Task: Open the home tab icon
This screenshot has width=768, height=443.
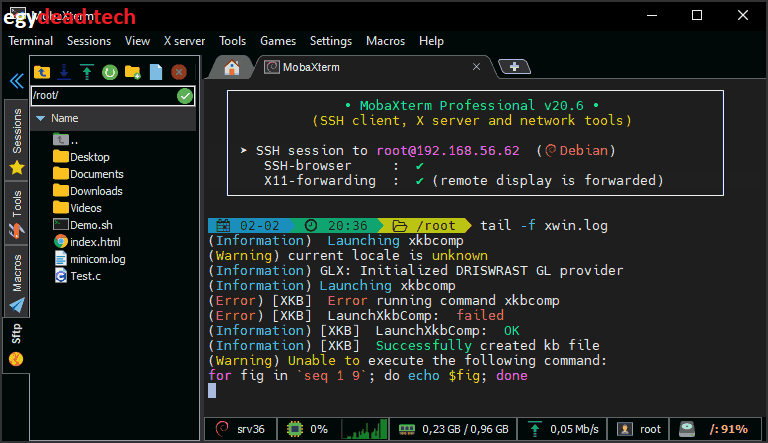Action: 232,67
